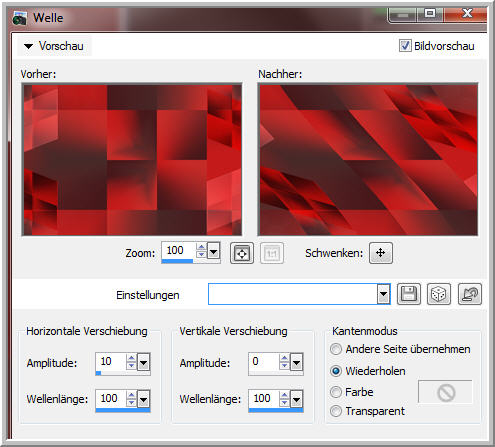Click the Nachher preview image

point(368,160)
